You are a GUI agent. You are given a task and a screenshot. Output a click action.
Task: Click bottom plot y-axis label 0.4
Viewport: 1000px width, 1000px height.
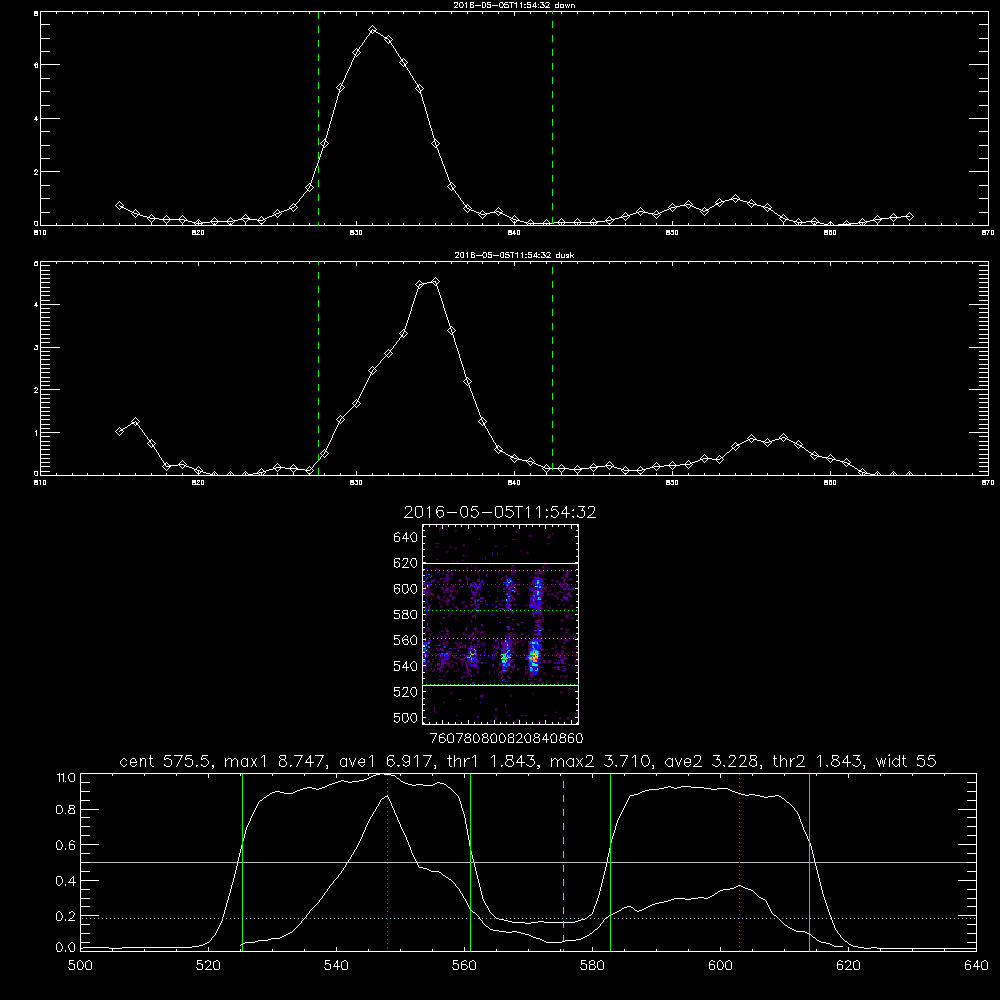click(x=65, y=881)
